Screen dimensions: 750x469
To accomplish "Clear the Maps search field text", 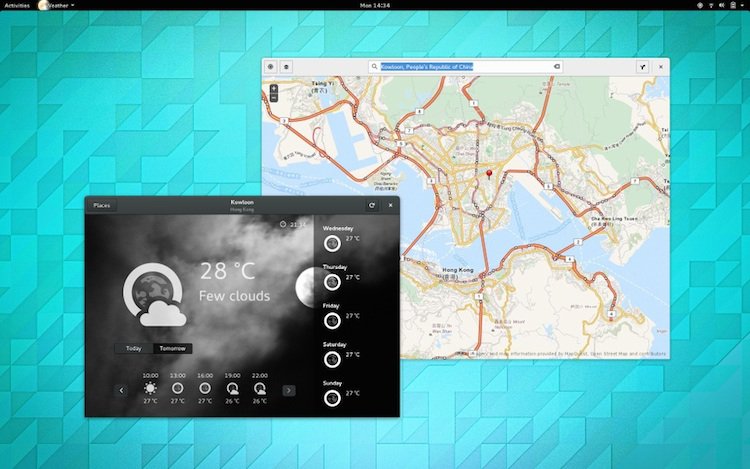I will pyautogui.click(x=557, y=66).
